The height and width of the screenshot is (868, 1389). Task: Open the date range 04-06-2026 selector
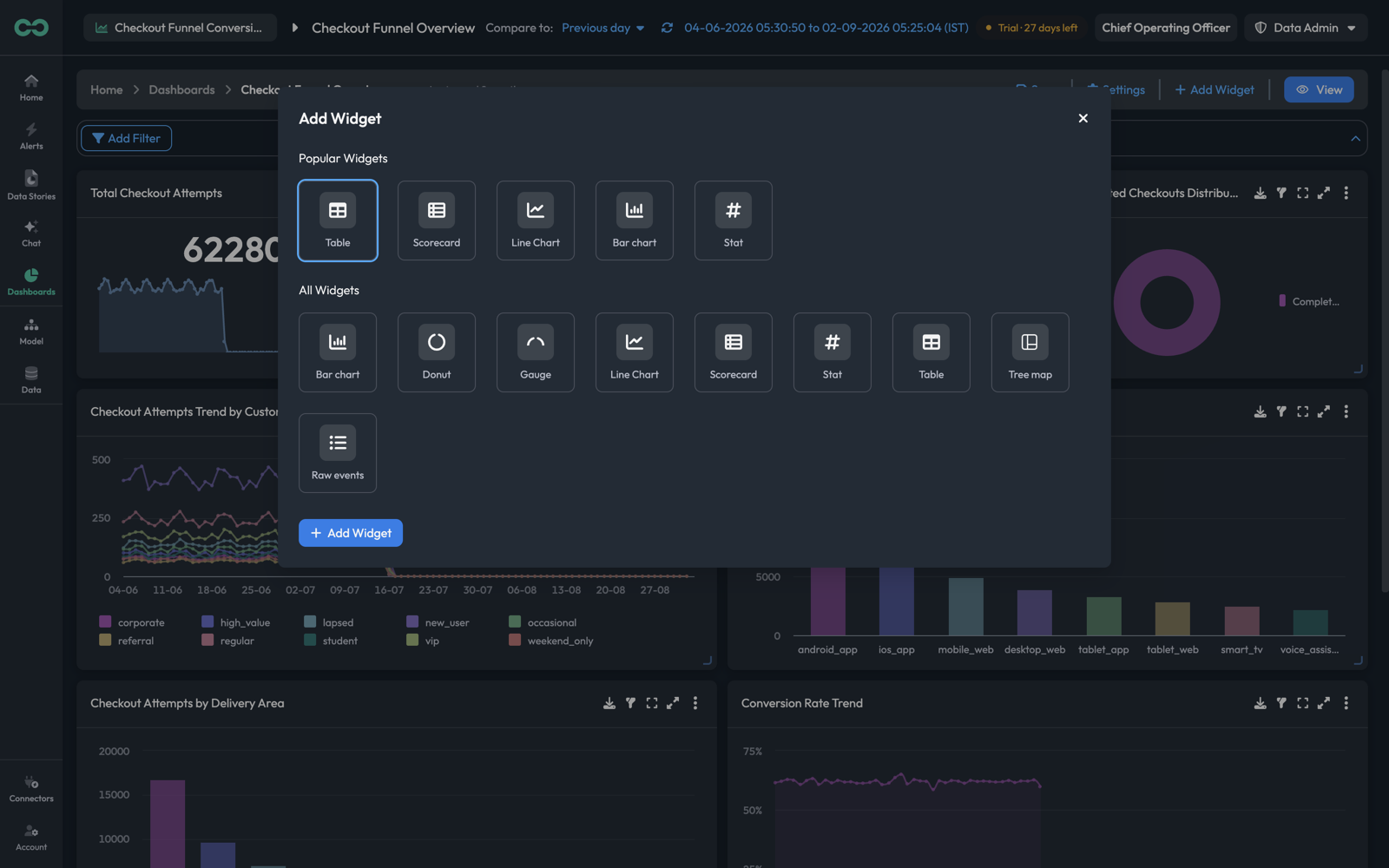(x=826, y=28)
